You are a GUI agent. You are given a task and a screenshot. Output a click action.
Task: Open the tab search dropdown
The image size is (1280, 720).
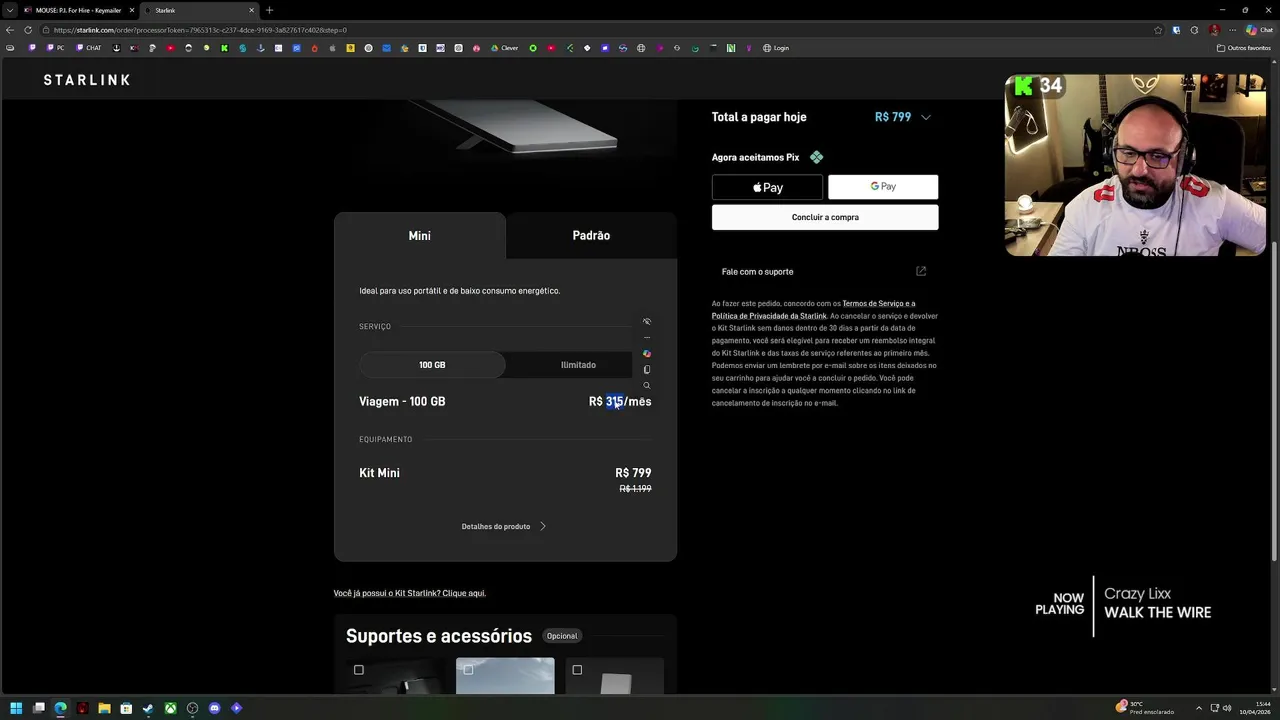pos(9,10)
